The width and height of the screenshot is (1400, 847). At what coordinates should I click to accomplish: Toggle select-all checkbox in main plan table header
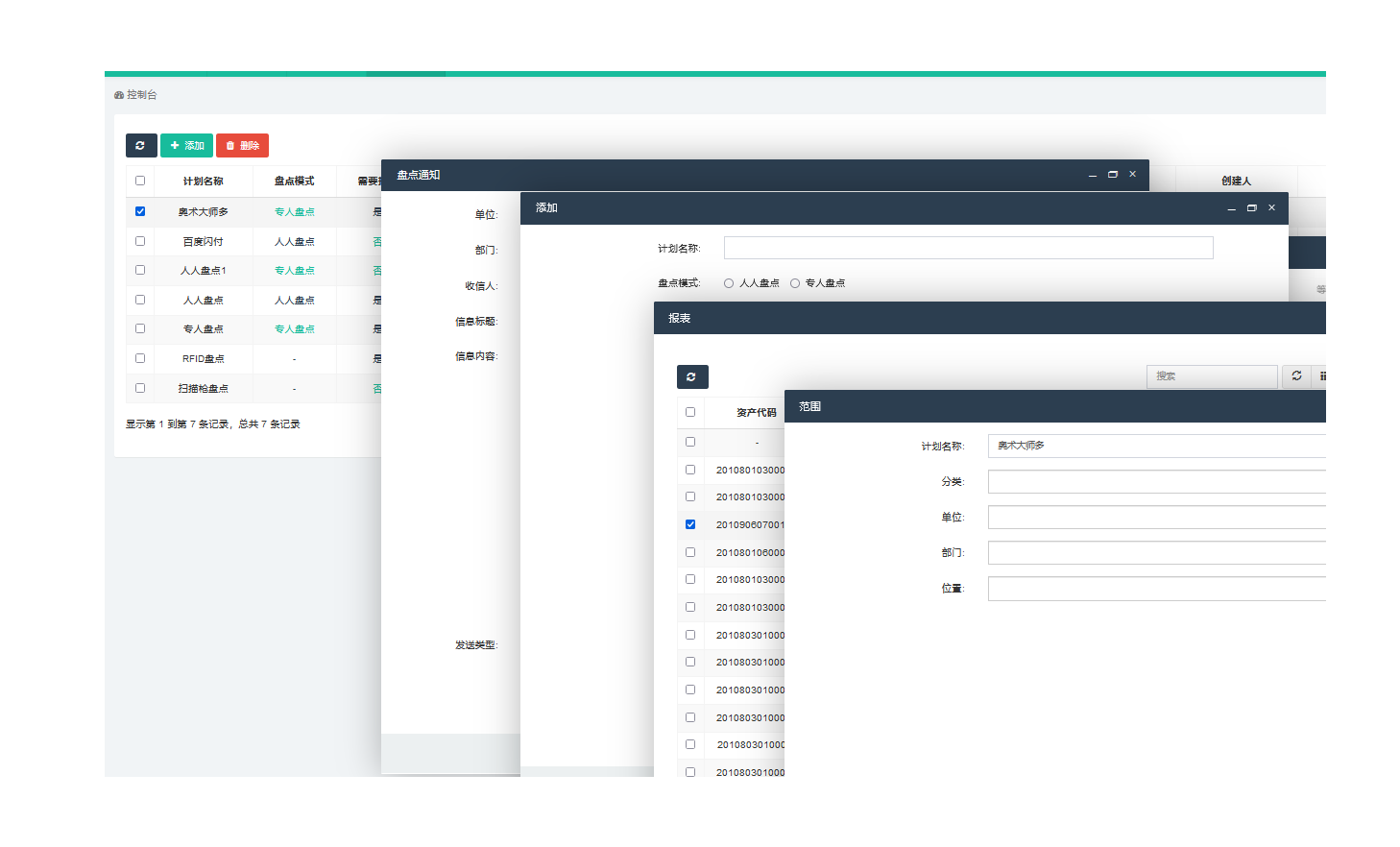pyautogui.click(x=140, y=181)
